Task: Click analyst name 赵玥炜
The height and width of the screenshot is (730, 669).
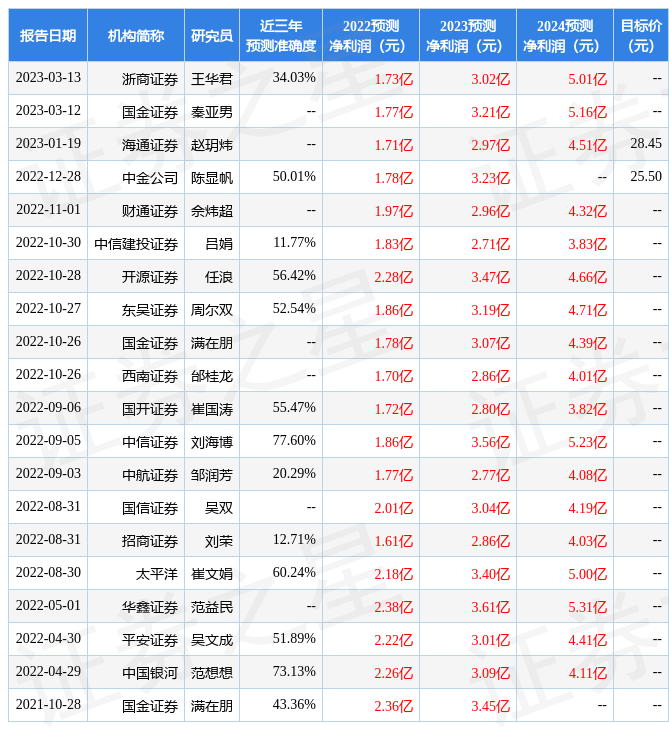Action: [x=212, y=145]
